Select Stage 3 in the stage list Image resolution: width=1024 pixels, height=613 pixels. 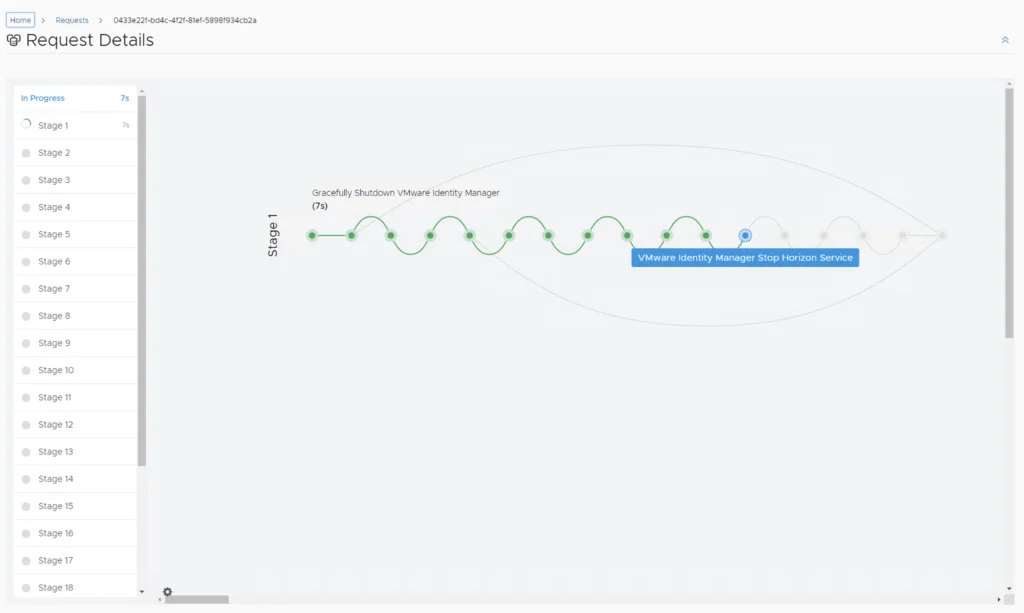click(x=75, y=180)
